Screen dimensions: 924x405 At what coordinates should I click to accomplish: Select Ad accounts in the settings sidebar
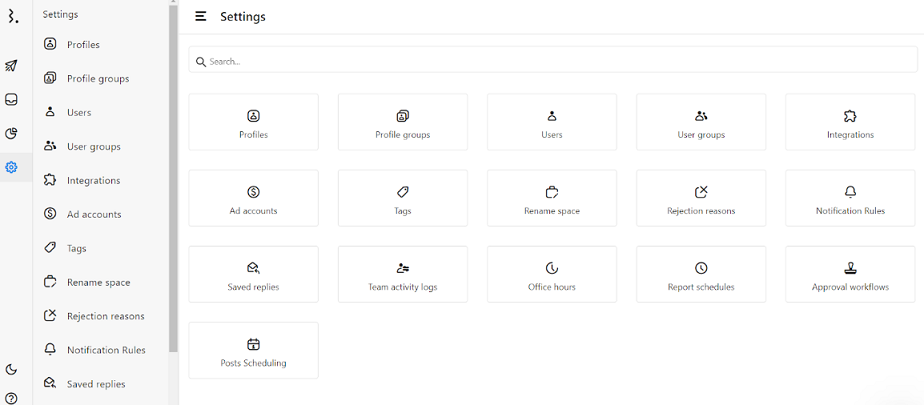[x=100, y=214]
